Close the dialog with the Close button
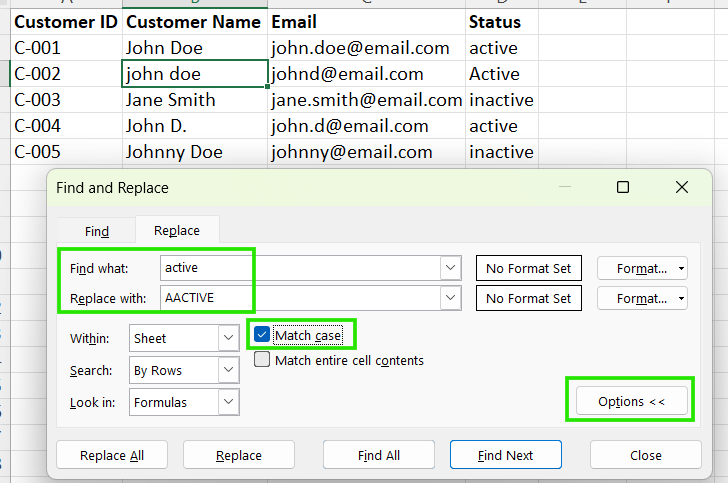The width and height of the screenshot is (728, 483). point(646,455)
